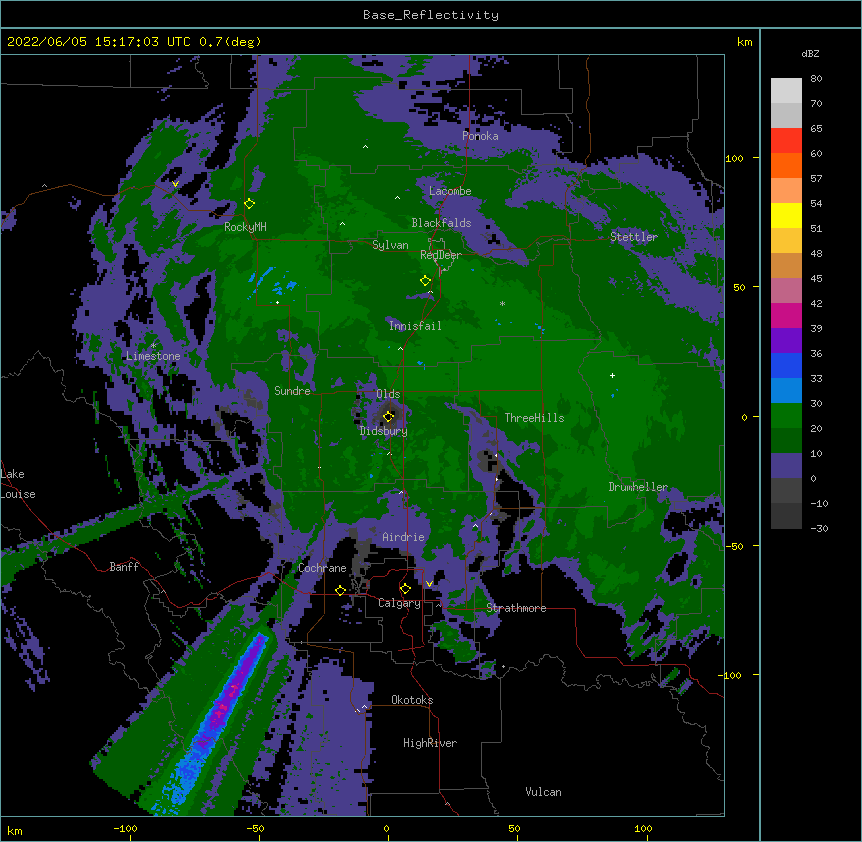Click the dBZ legend heading
862x842 pixels.
(810, 53)
